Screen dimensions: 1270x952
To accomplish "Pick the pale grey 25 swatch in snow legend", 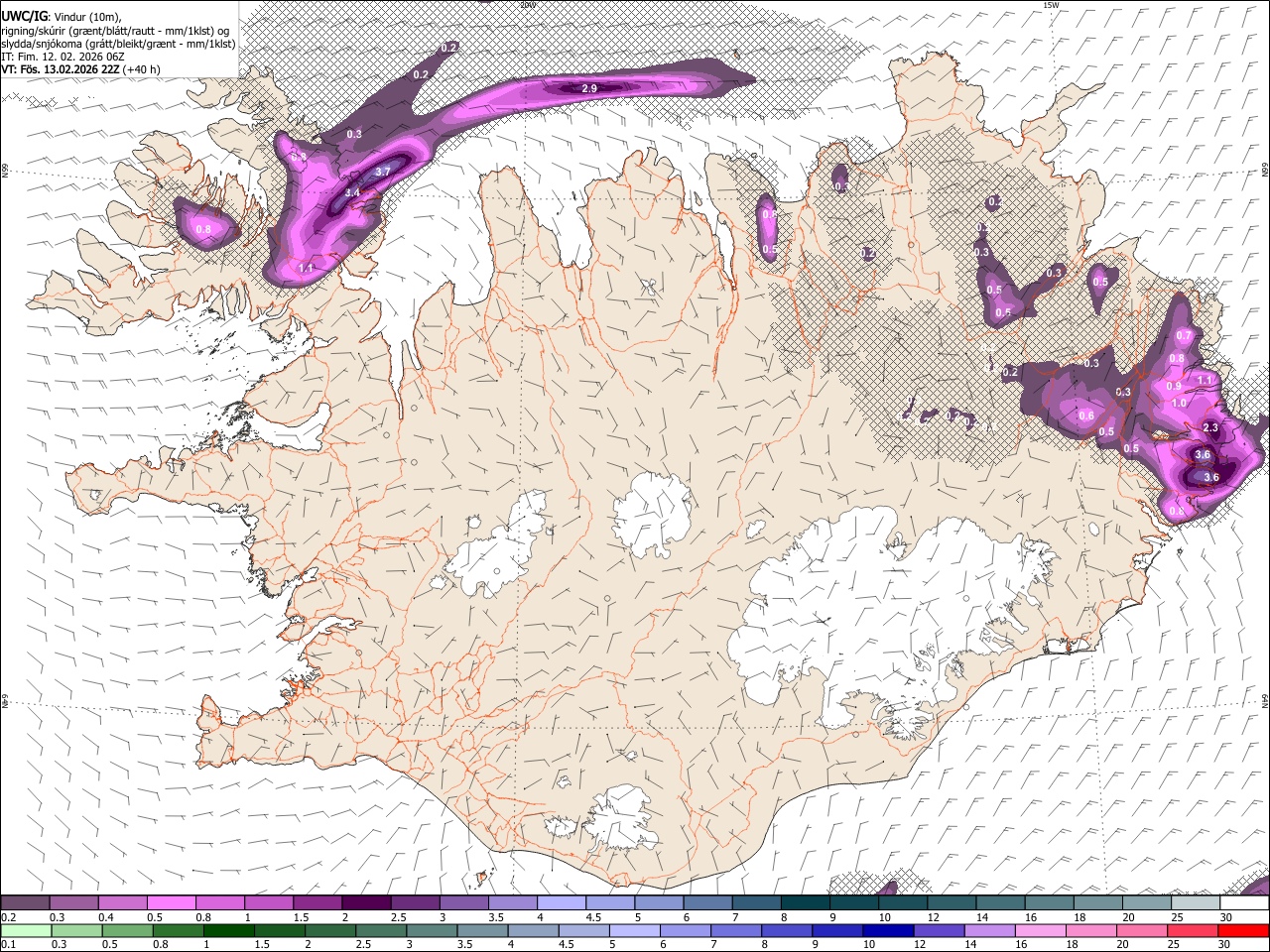I will [x=1196, y=902].
